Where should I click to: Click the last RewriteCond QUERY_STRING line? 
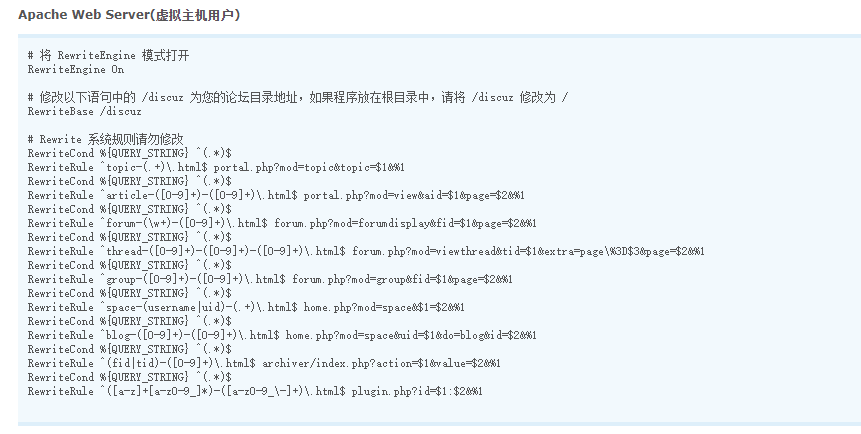(130, 377)
